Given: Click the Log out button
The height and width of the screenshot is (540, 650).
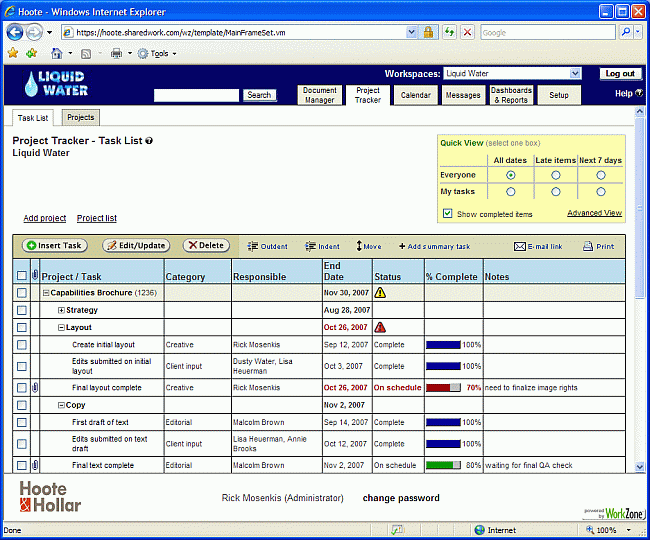Looking at the screenshot, I should 620,73.
